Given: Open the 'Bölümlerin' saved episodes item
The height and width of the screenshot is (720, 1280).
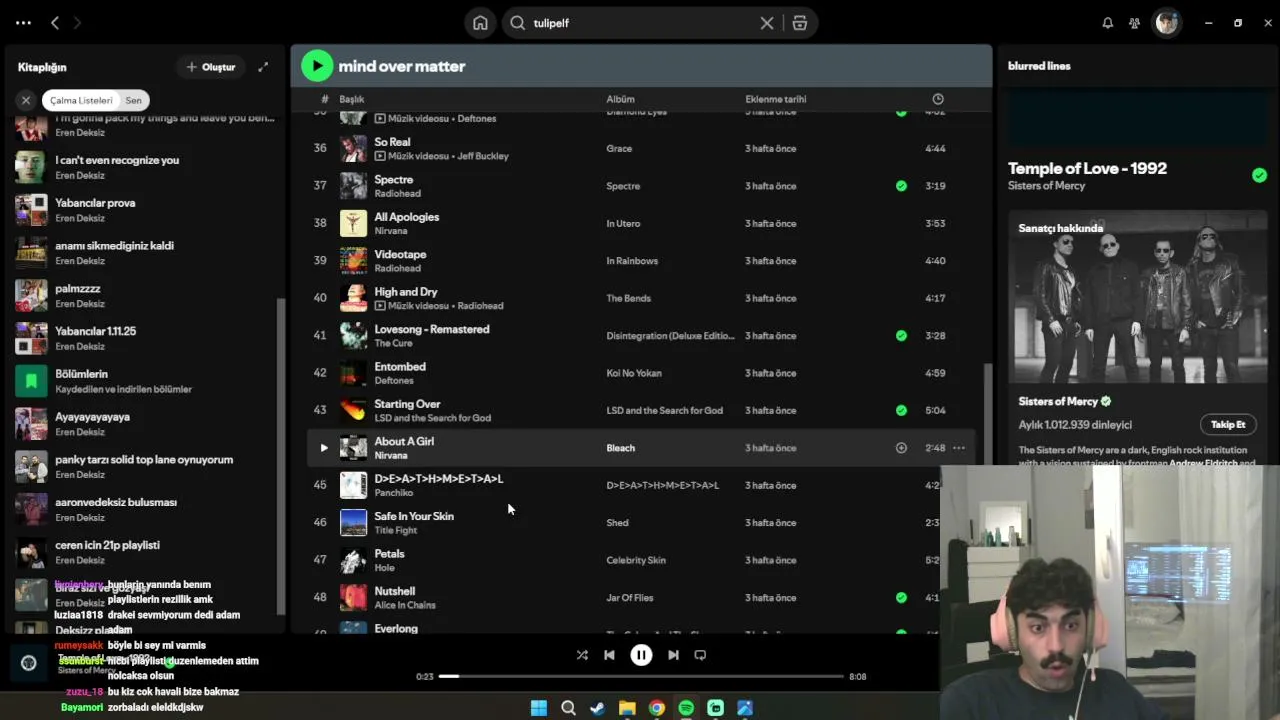Looking at the screenshot, I should [146, 381].
